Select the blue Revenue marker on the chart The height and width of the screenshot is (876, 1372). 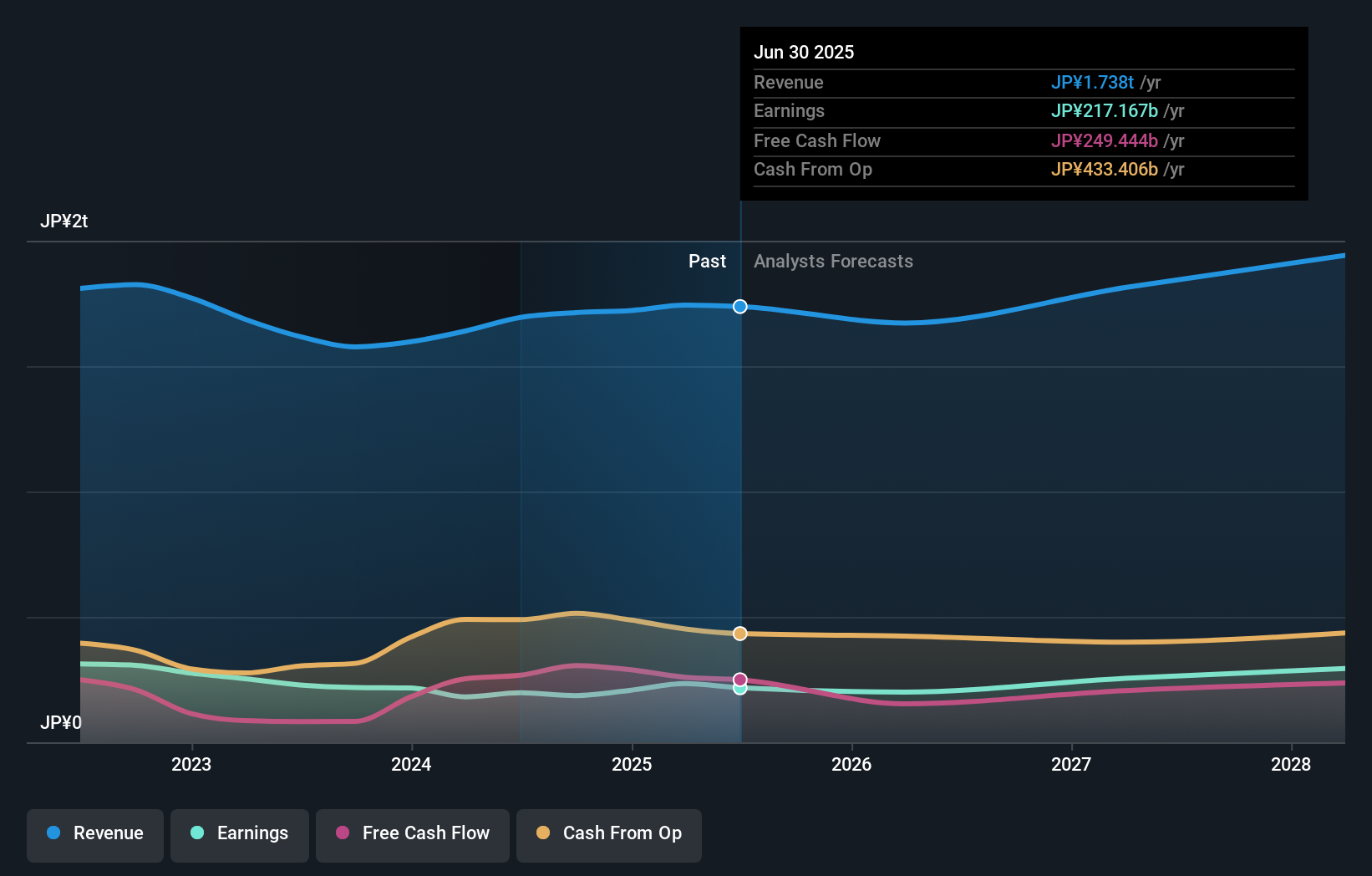(x=739, y=307)
